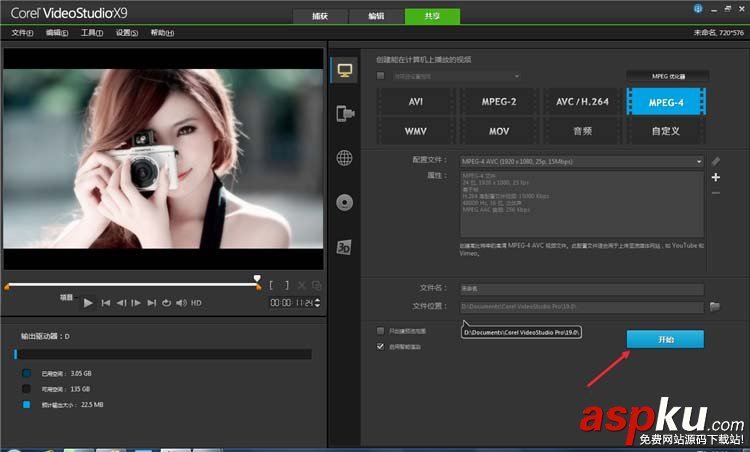Open the project settings dropdown near checkbox
750x452 pixels.
point(456,76)
